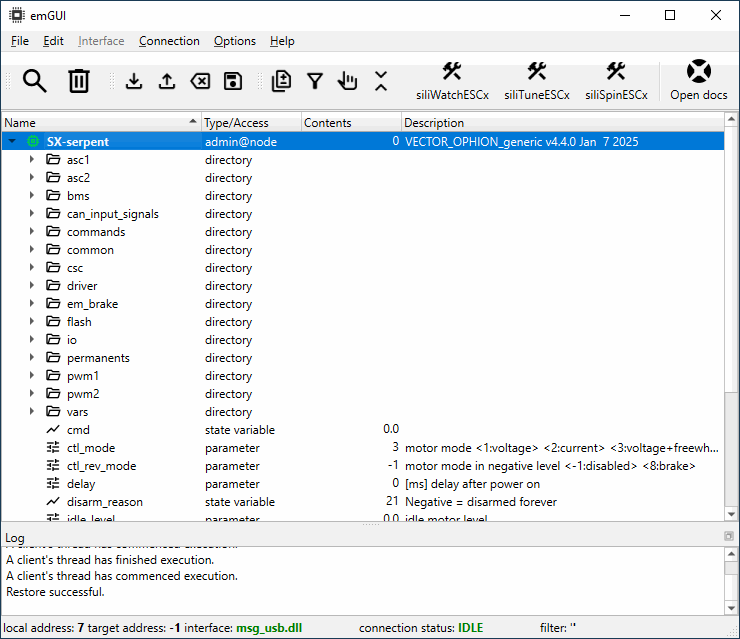Select the io directory row

[x=362, y=339]
